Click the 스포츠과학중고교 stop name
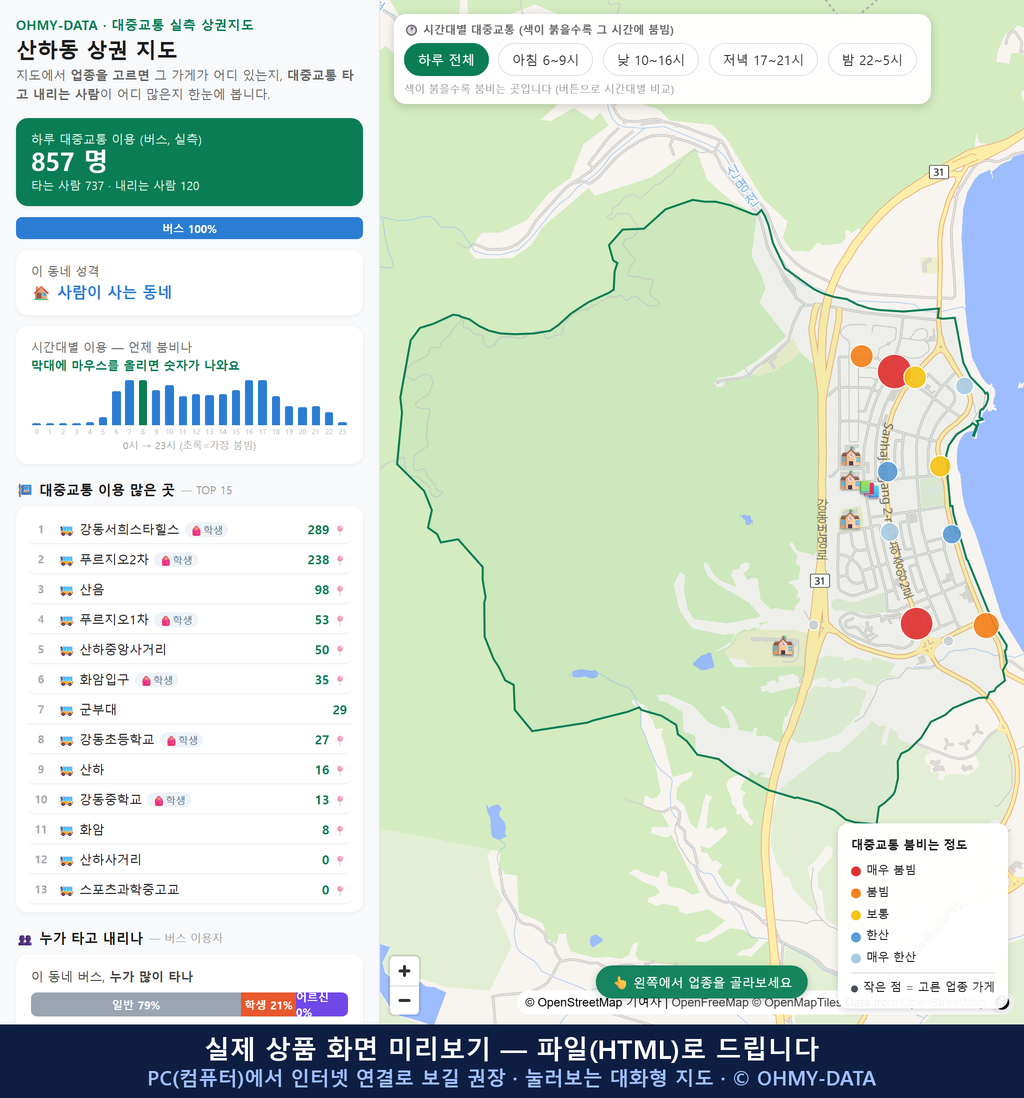1024x1098 pixels. coord(129,890)
